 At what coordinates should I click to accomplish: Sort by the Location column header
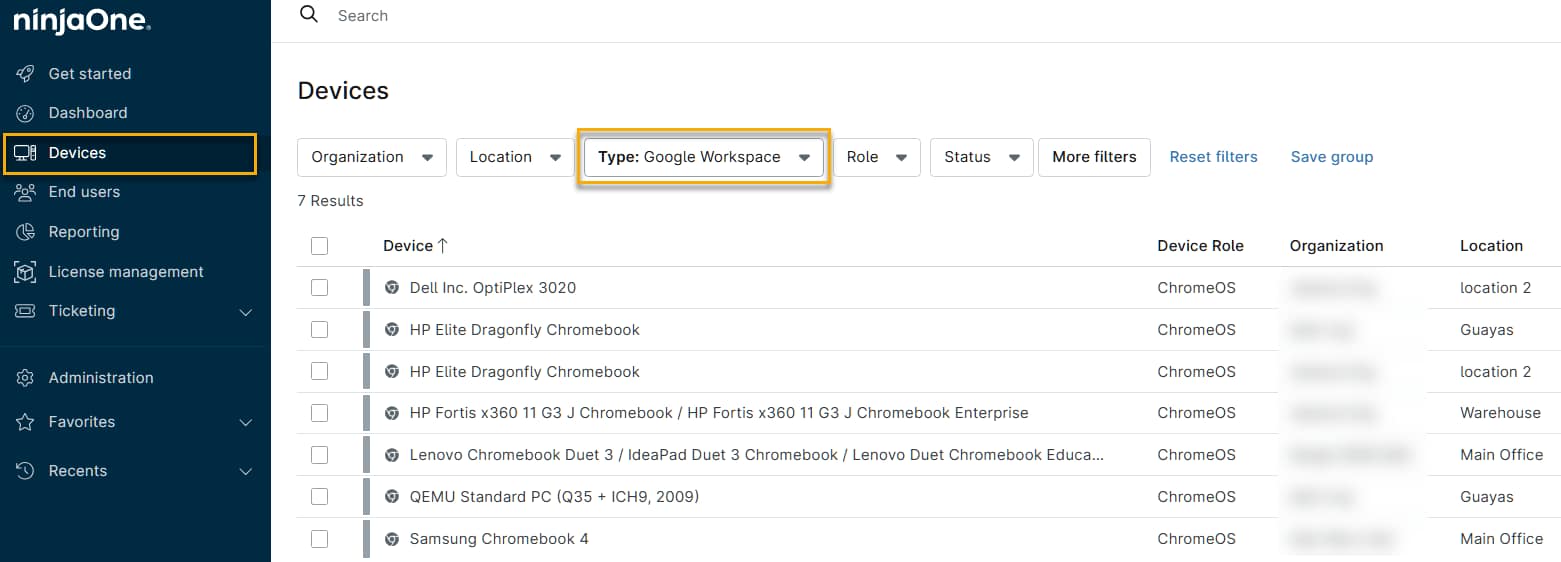(x=1491, y=246)
